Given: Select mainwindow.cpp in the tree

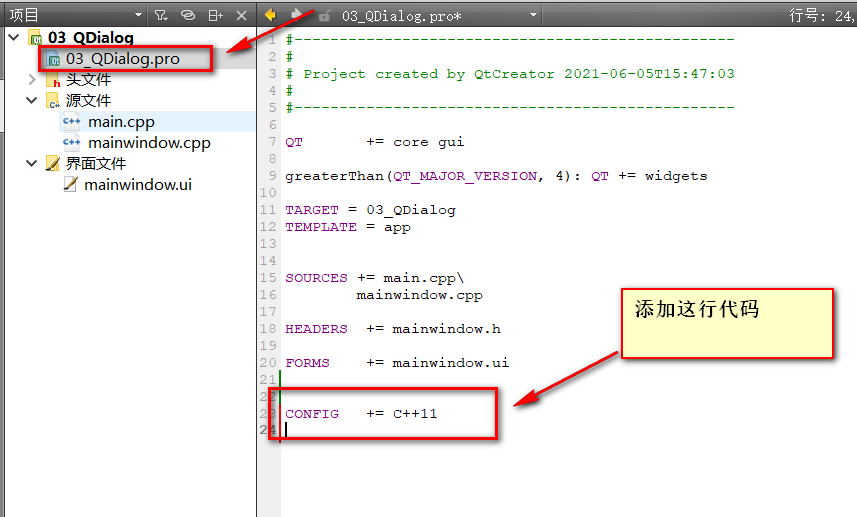Looking at the screenshot, I should tap(149, 143).
